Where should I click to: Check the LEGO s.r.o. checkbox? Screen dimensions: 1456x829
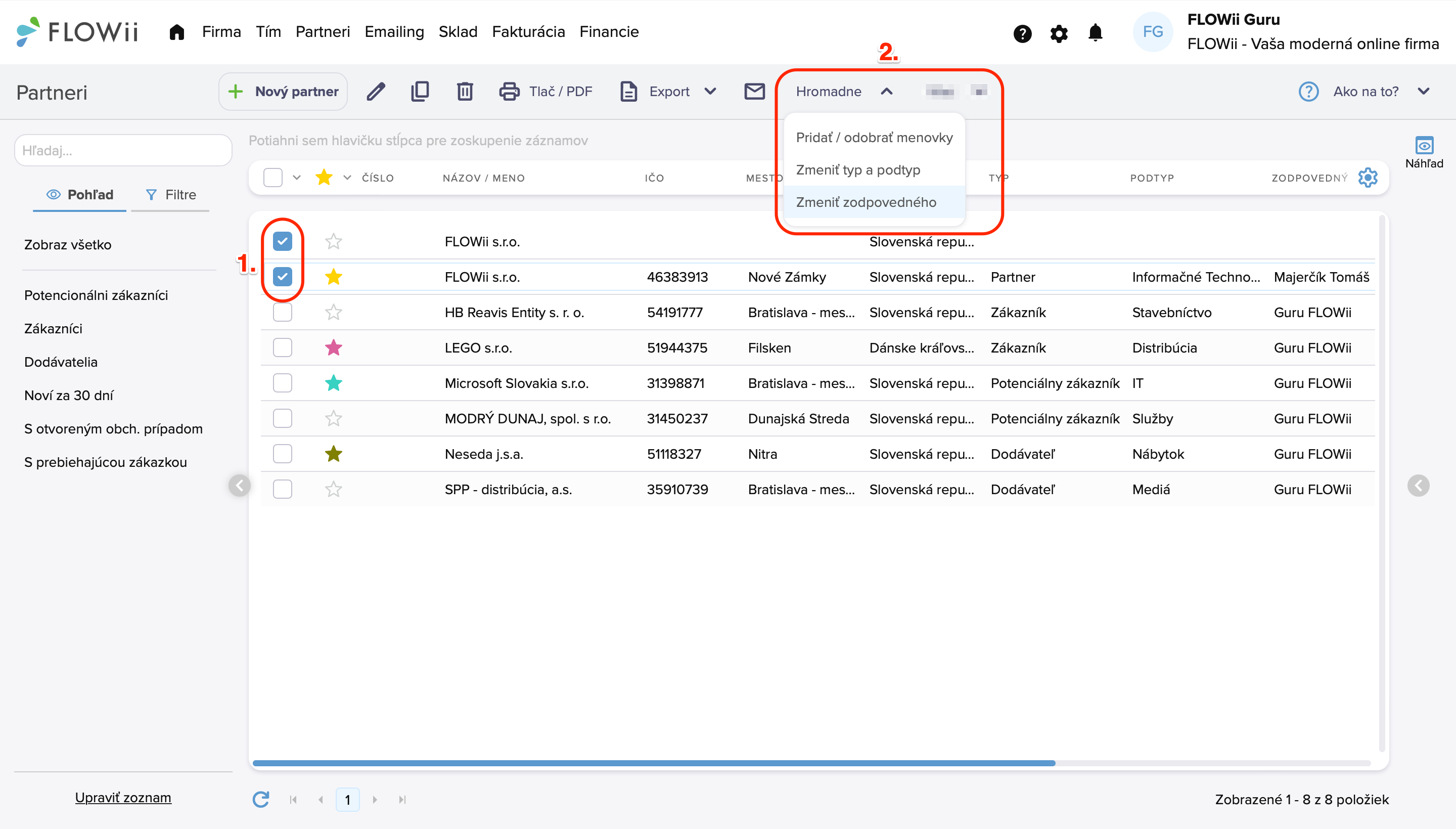tap(282, 347)
